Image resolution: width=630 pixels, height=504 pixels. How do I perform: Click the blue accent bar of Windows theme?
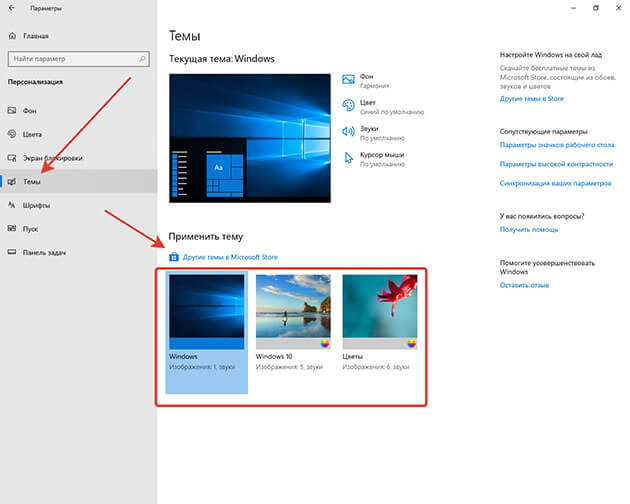click(207, 343)
